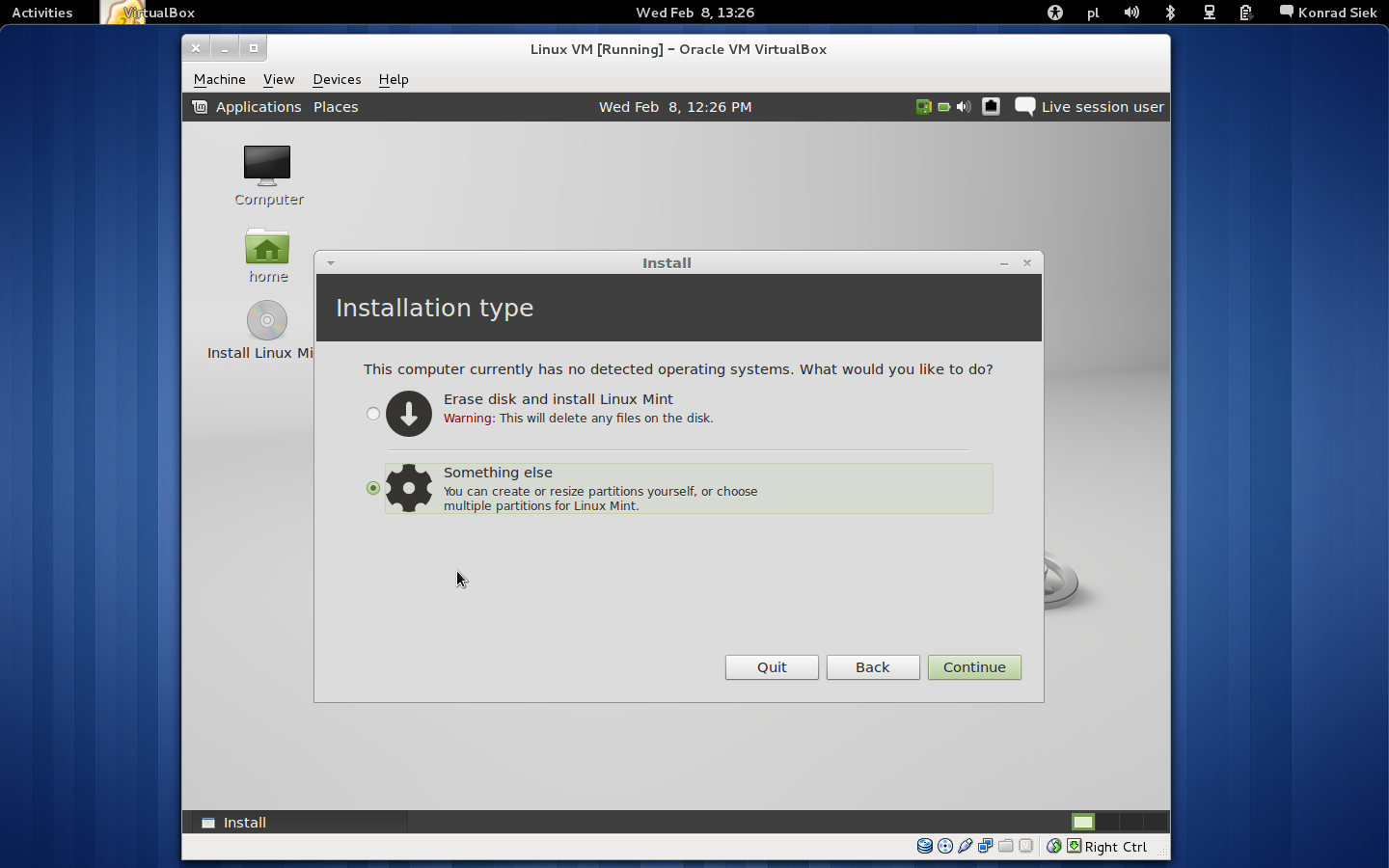Click the Quit button
This screenshot has height=868, width=1389.
click(x=772, y=667)
